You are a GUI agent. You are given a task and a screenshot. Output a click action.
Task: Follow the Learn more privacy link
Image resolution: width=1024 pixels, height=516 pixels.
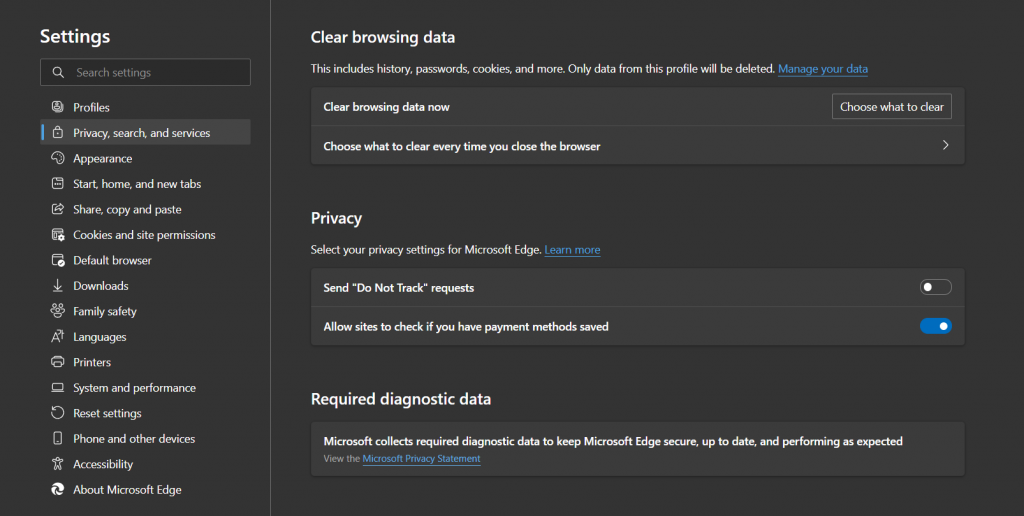pyautogui.click(x=572, y=250)
